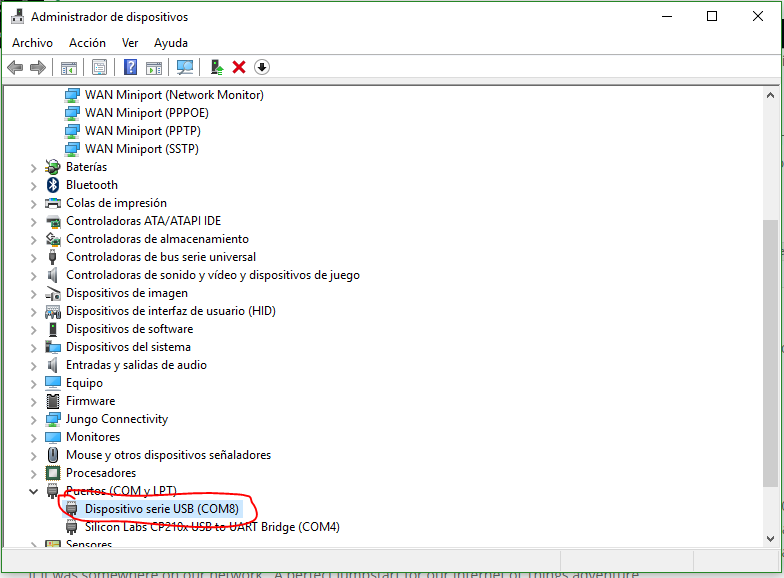Scan for hardware changes toolbar icon
Screen dimensions: 784x578
click(185, 68)
